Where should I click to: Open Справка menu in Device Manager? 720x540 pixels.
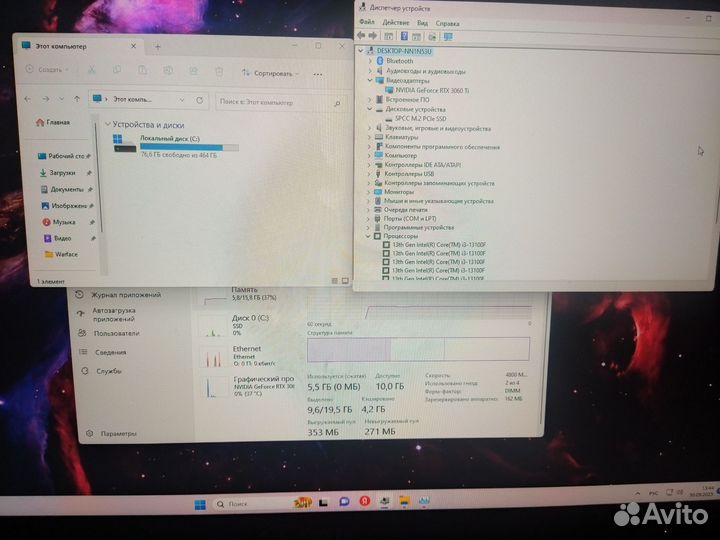[x=447, y=23]
